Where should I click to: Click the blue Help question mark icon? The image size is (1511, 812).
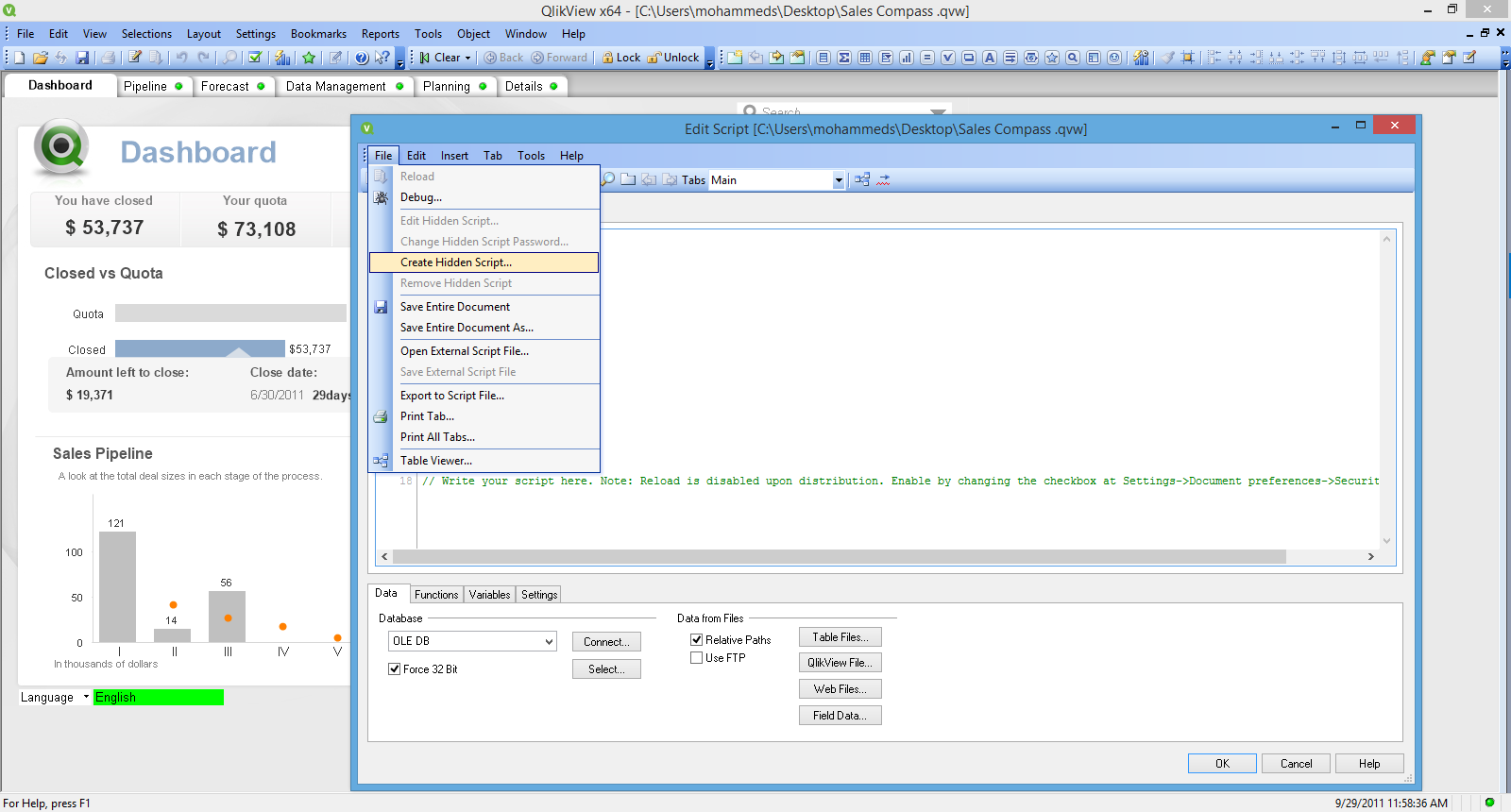click(362, 58)
